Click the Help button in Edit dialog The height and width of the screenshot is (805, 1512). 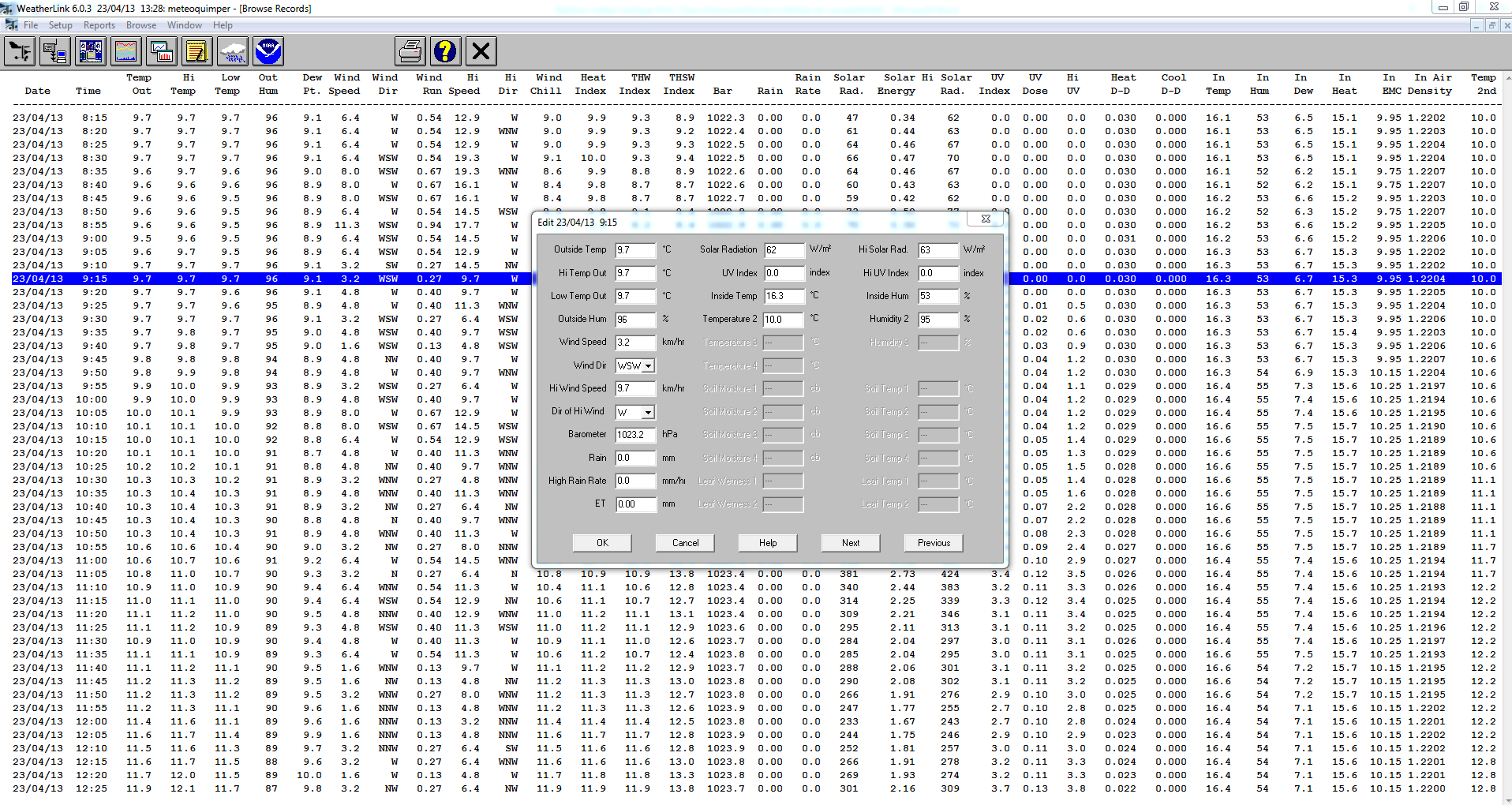tap(768, 543)
